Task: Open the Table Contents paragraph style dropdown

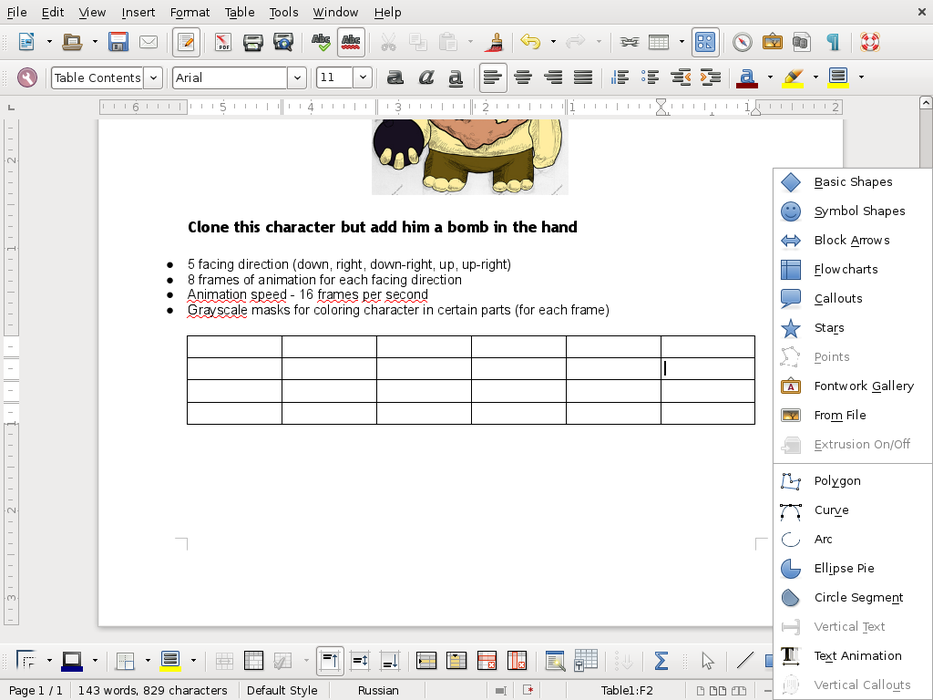Action: click(x=153, y=77)
